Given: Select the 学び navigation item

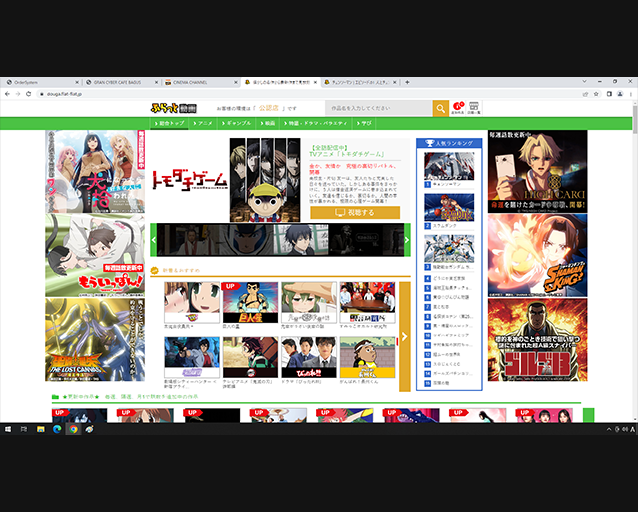Looking at the screenshot, I should (364, 123).
